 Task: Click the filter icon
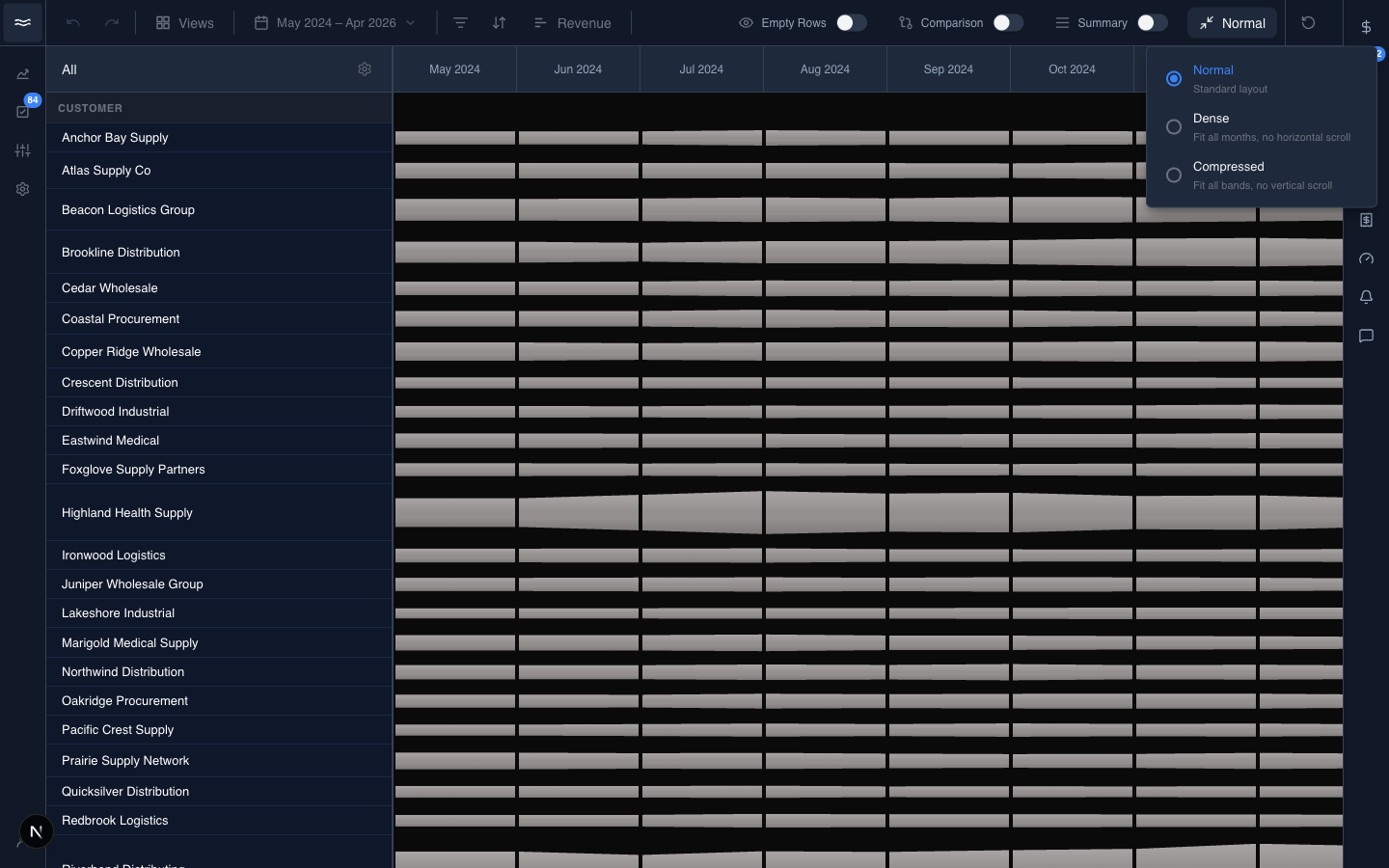tap(460, 22)
